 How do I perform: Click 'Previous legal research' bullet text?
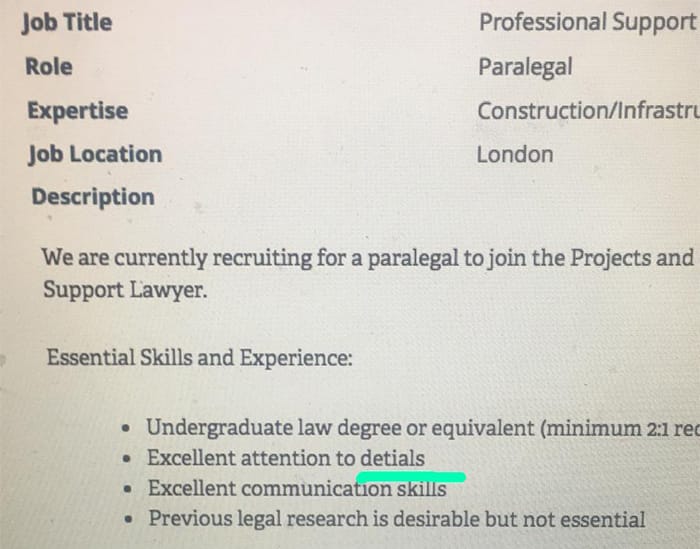[x=397, y=519]
